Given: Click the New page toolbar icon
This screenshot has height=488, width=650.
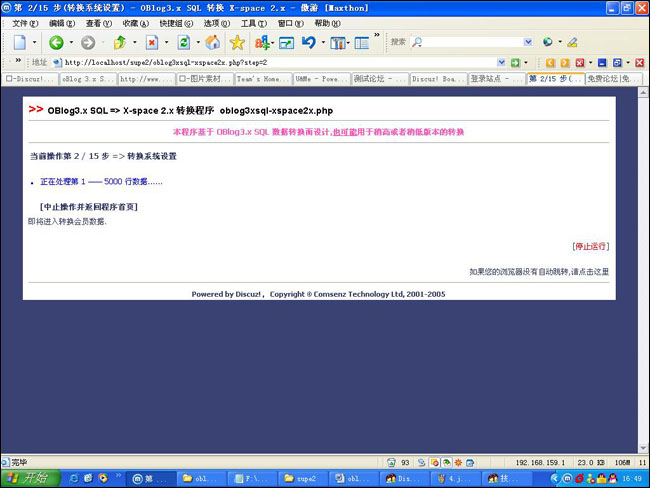Looking at the screenshot, I should [x=19, y=42].
